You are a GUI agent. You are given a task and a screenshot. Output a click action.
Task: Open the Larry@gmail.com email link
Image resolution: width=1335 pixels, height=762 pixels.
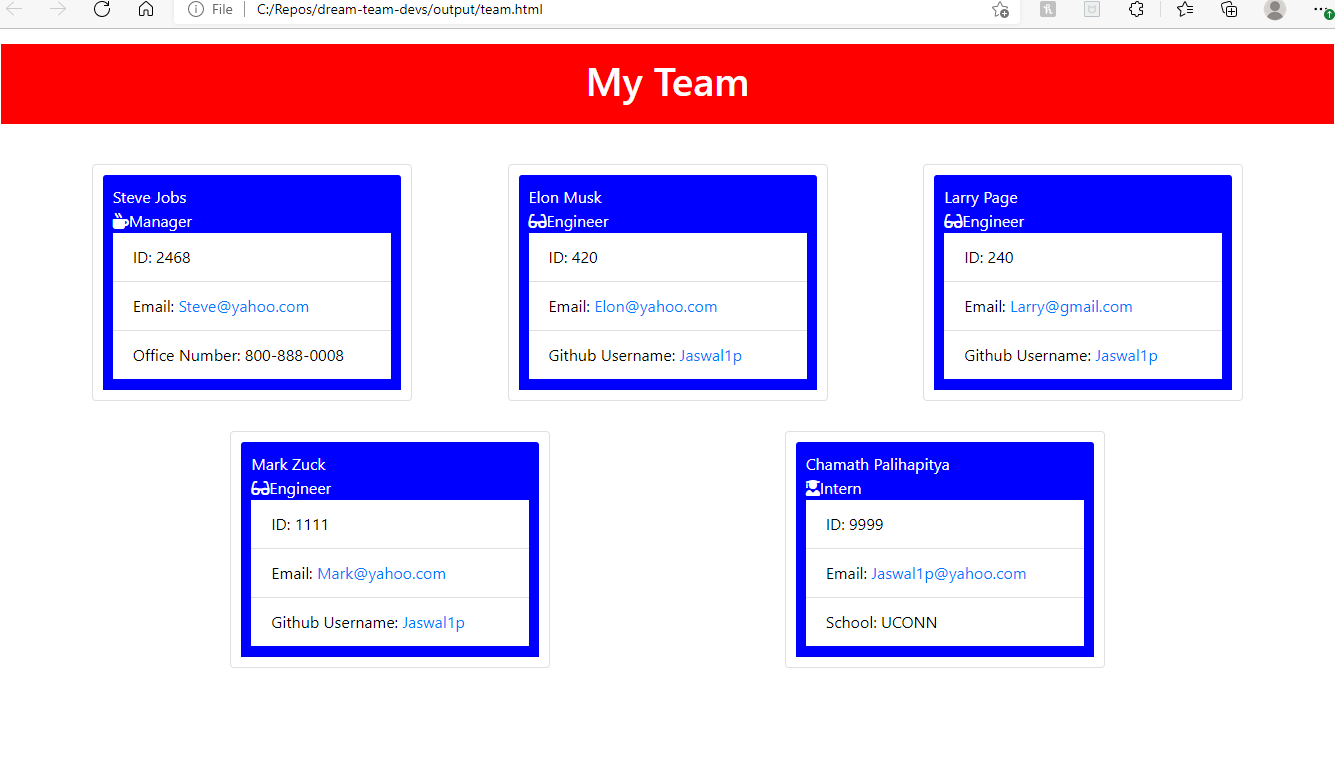click(1071, 306)
